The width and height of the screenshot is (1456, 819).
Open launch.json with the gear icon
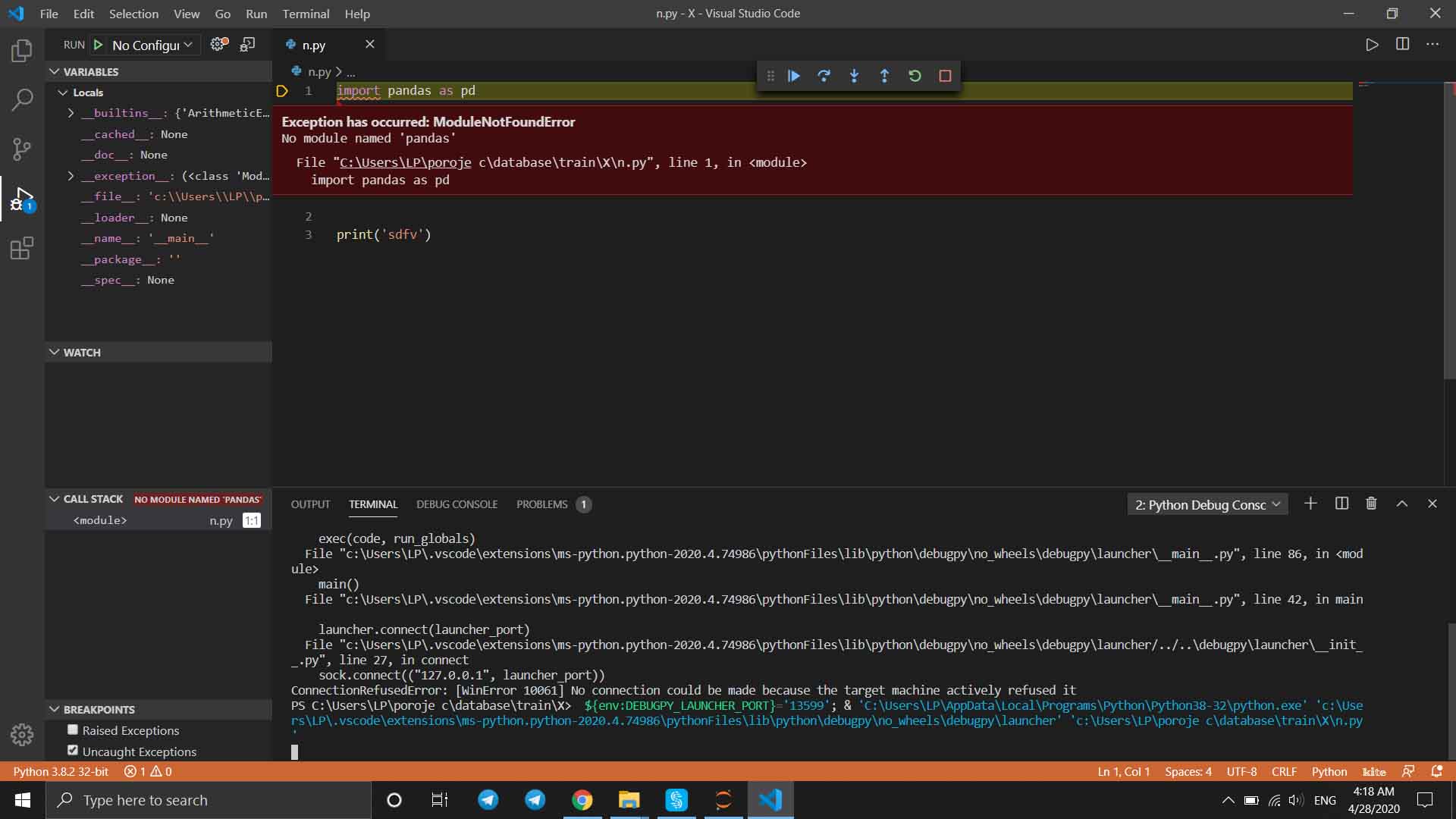pos(219,45)
